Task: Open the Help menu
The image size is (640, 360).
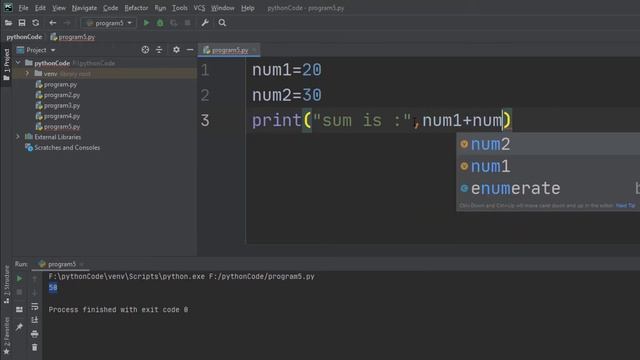Action: [x=247, y=8]
